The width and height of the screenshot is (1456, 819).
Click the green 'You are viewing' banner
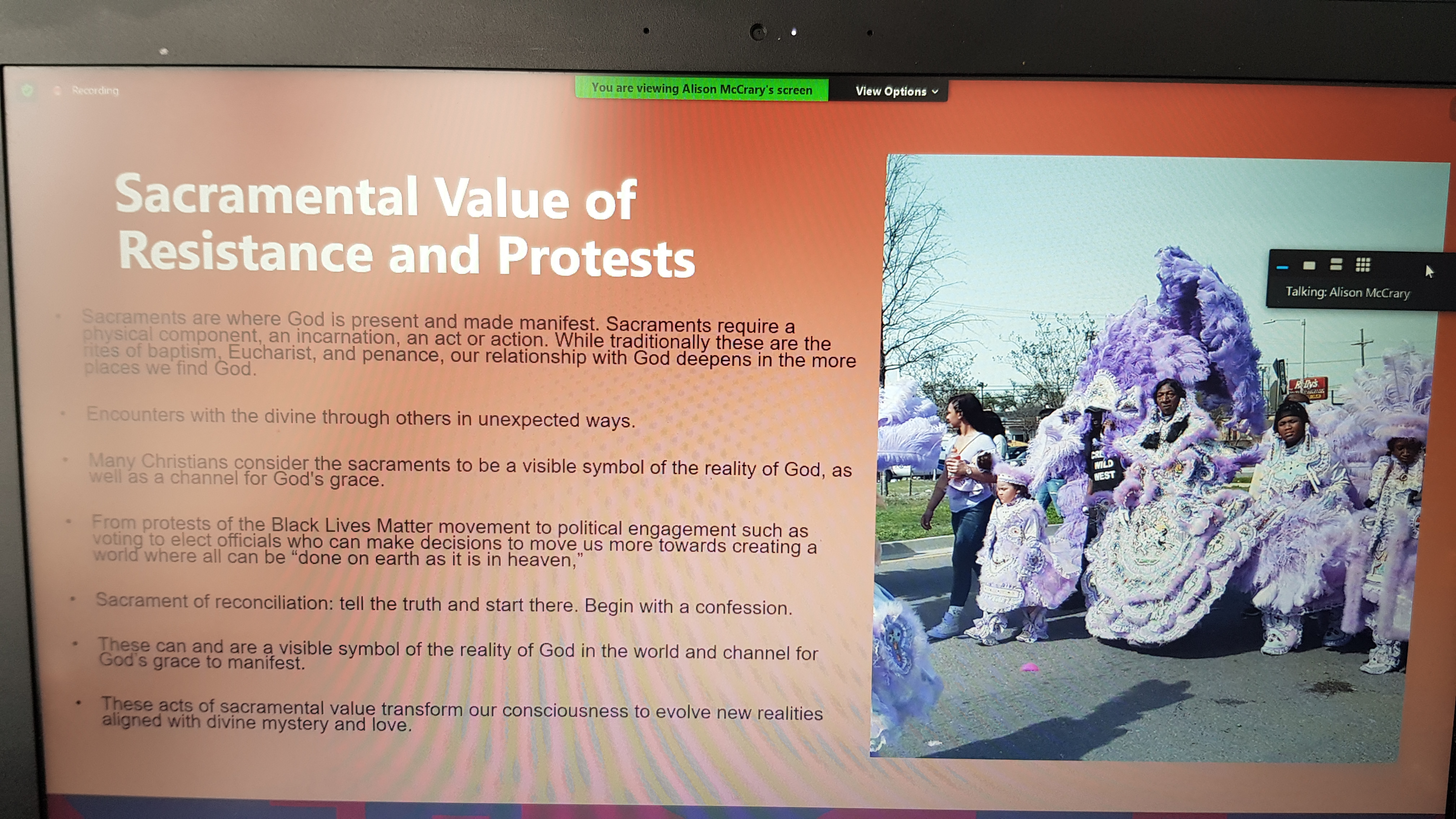point(701,89)
